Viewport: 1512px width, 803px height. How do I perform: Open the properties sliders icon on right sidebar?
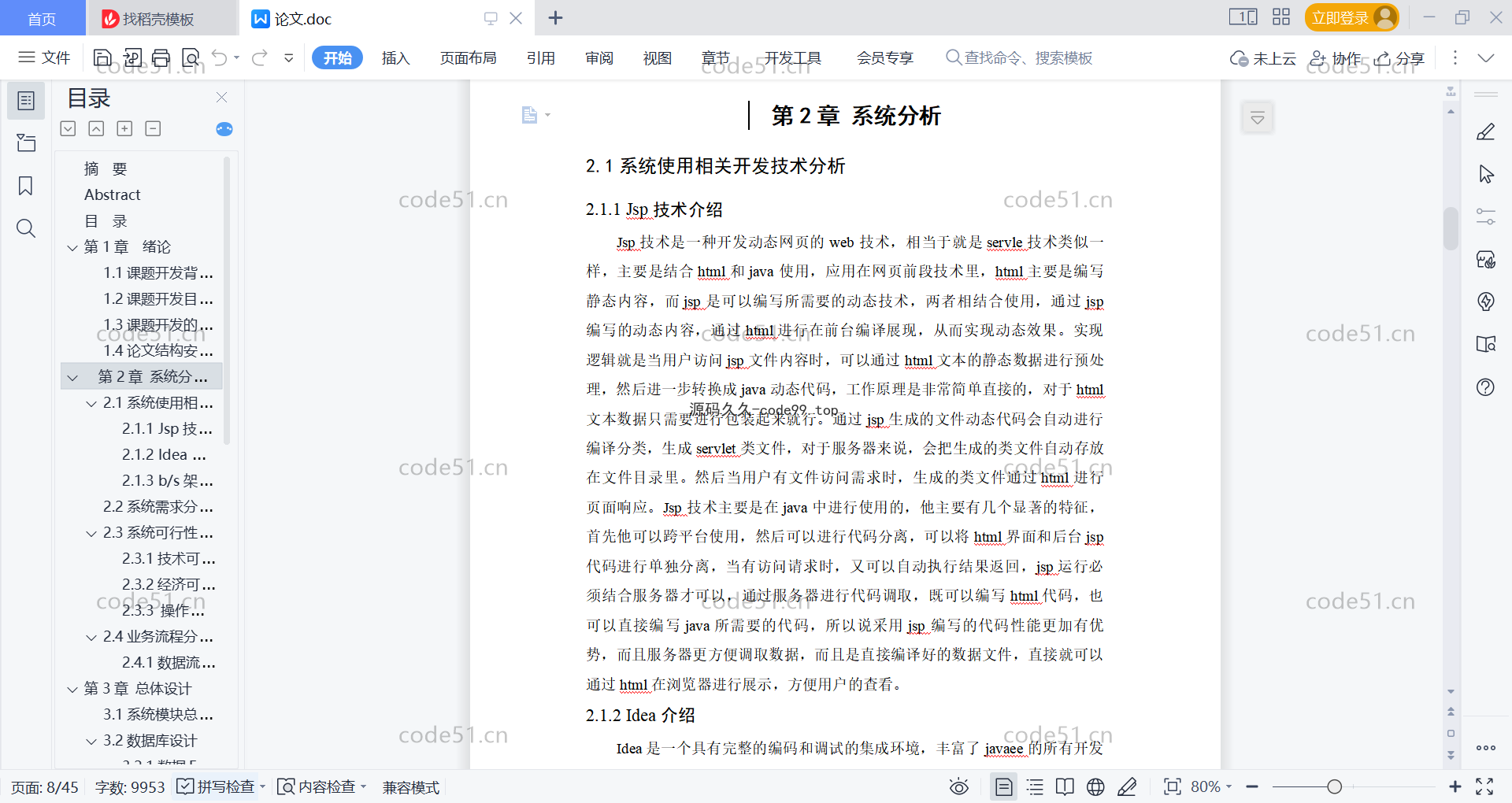[1486, 216]
